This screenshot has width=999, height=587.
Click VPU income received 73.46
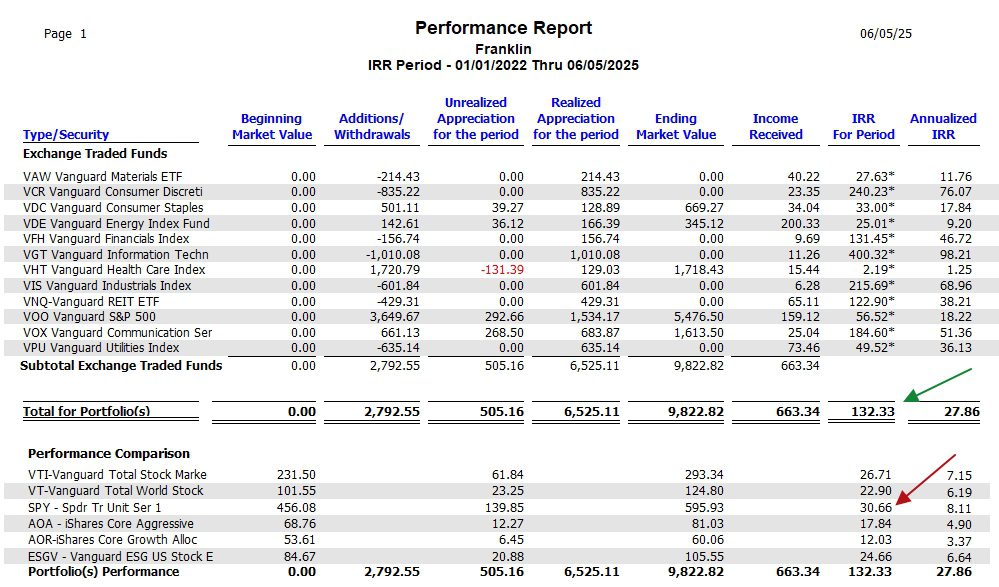click(803, 348)
